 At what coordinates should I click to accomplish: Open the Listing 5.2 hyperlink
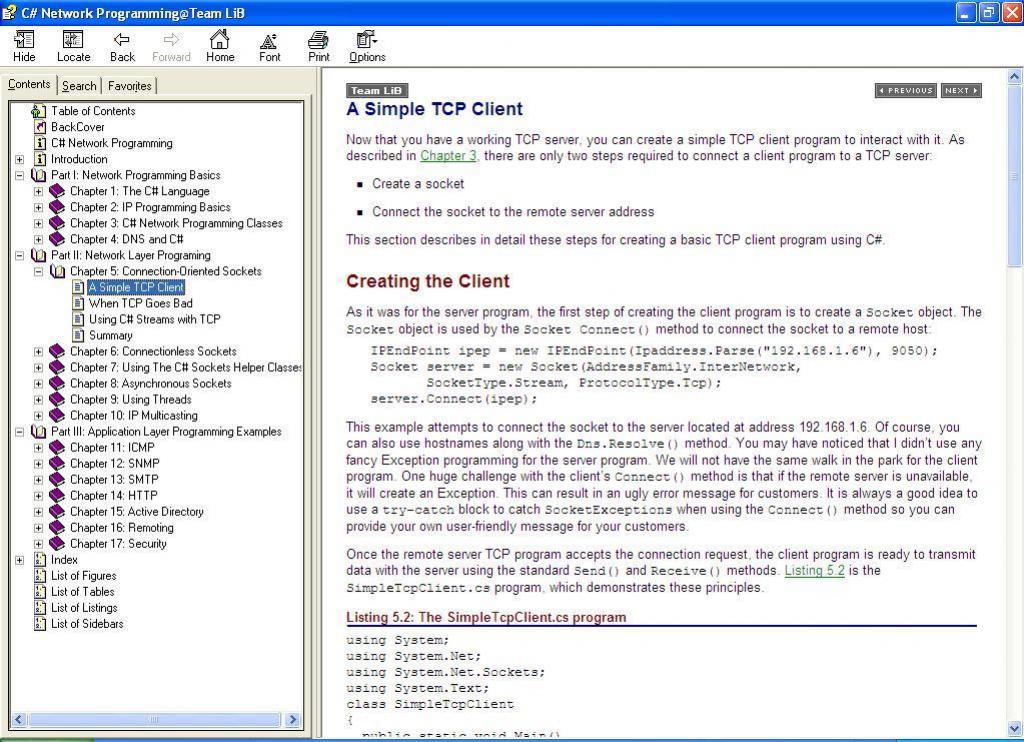pyautogui.click(x=814, y=570)
